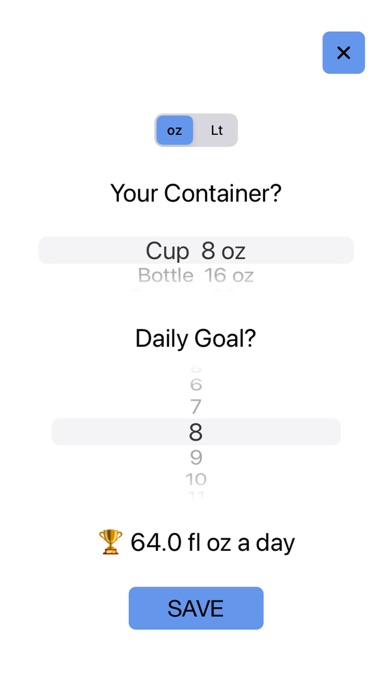
Task: Click the gold trophy icon
Action: [110, 542]
